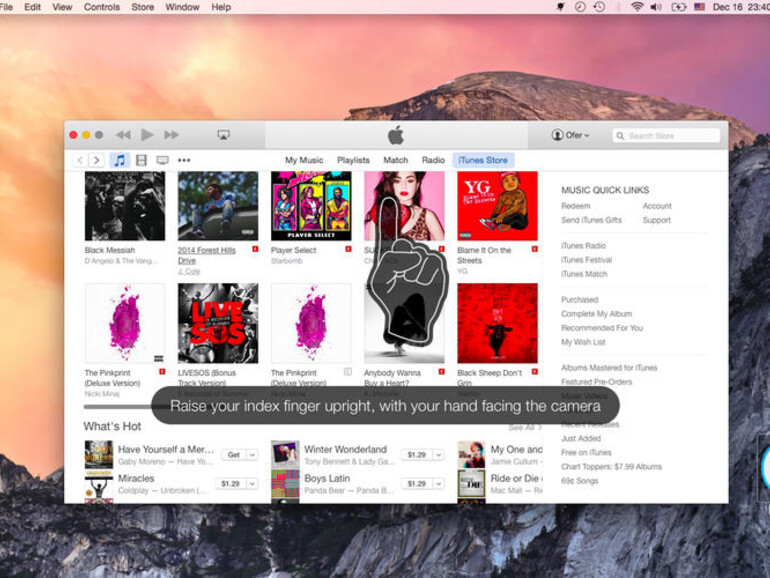Open Albums Mastered for iTunes link
The image size is (770, 578).
coord(609,368)
